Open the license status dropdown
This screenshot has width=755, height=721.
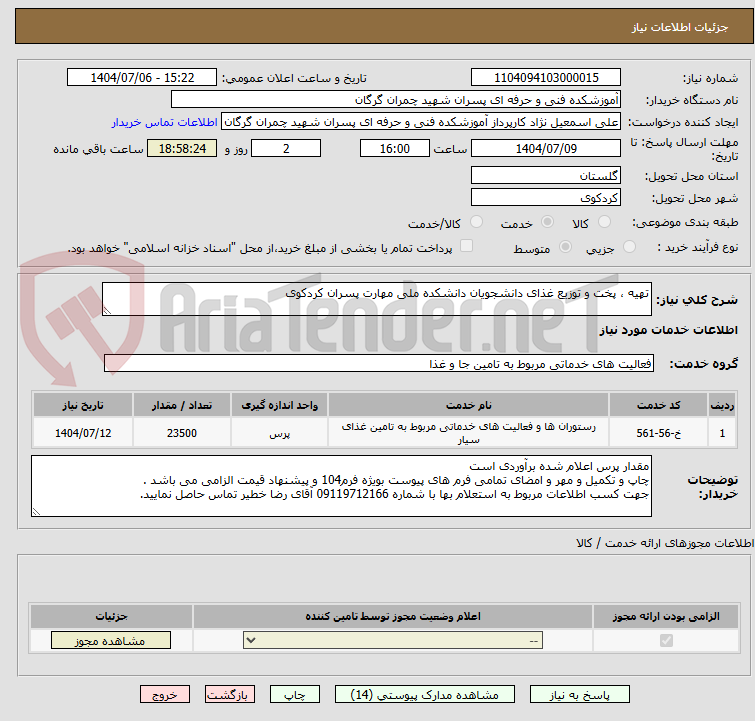pos(393,640)
